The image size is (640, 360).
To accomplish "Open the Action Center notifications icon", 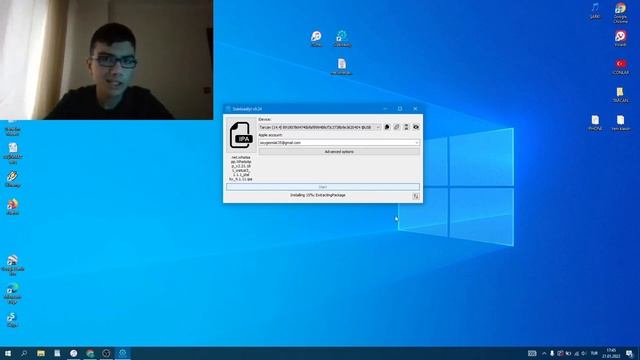I will (x=630, y=353).
